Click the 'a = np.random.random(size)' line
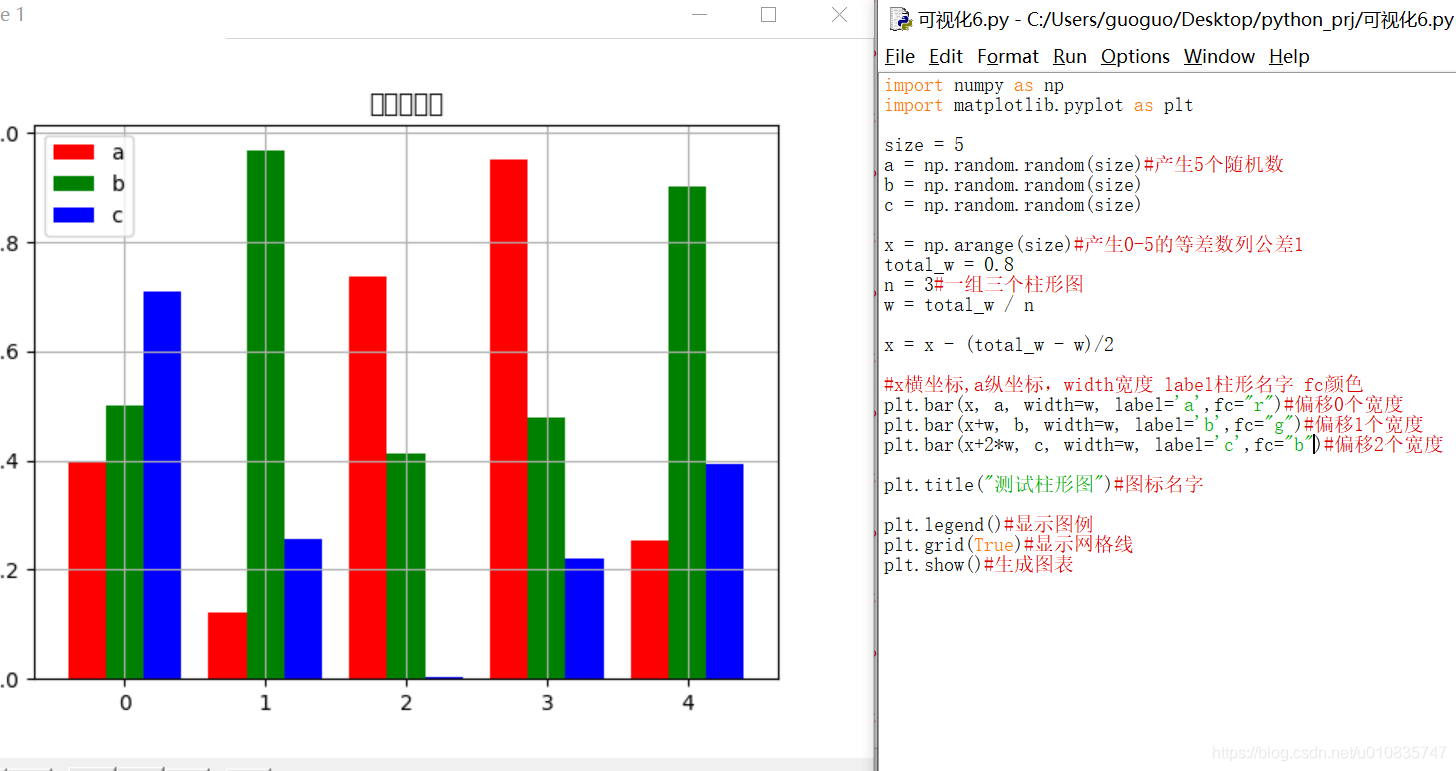 click(x=1084, y=165)
